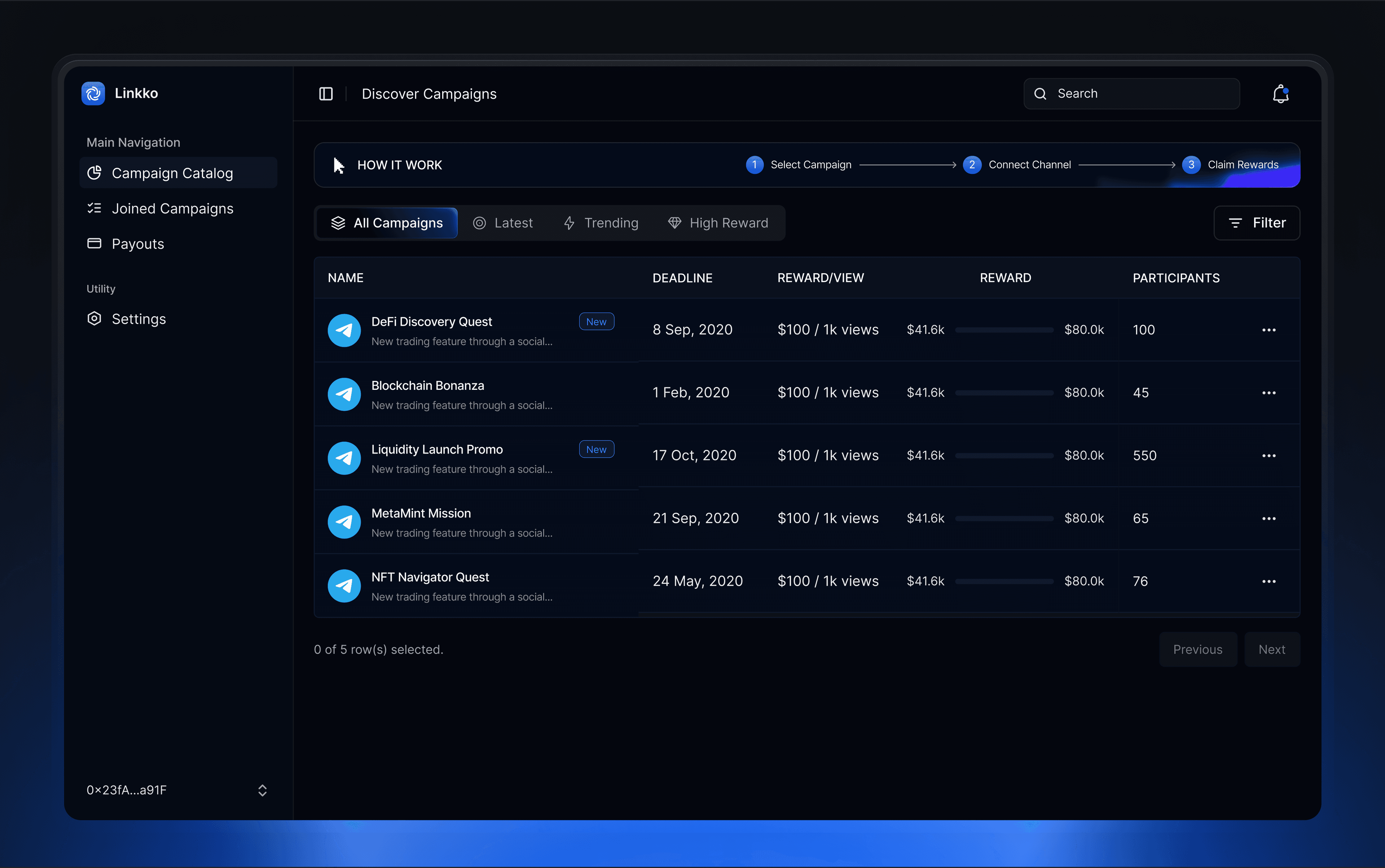Click into the Search input field
The width and height of the screenshot is (1385, 868).
[x=1143, y=93]
